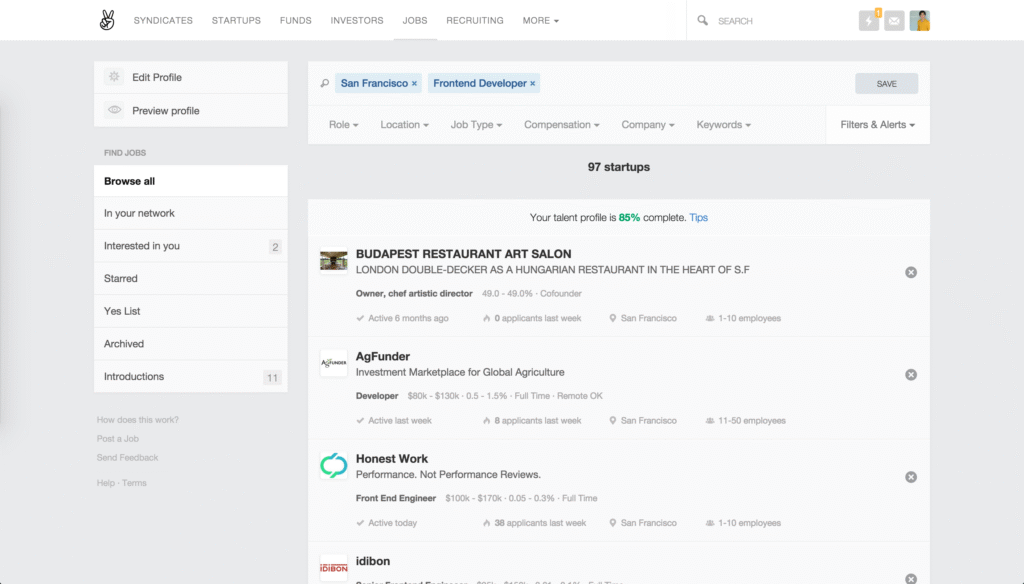This screenshot has height=584, width=1024.
Task: Expand the Compensation filter
Action: tap(561, 124)
